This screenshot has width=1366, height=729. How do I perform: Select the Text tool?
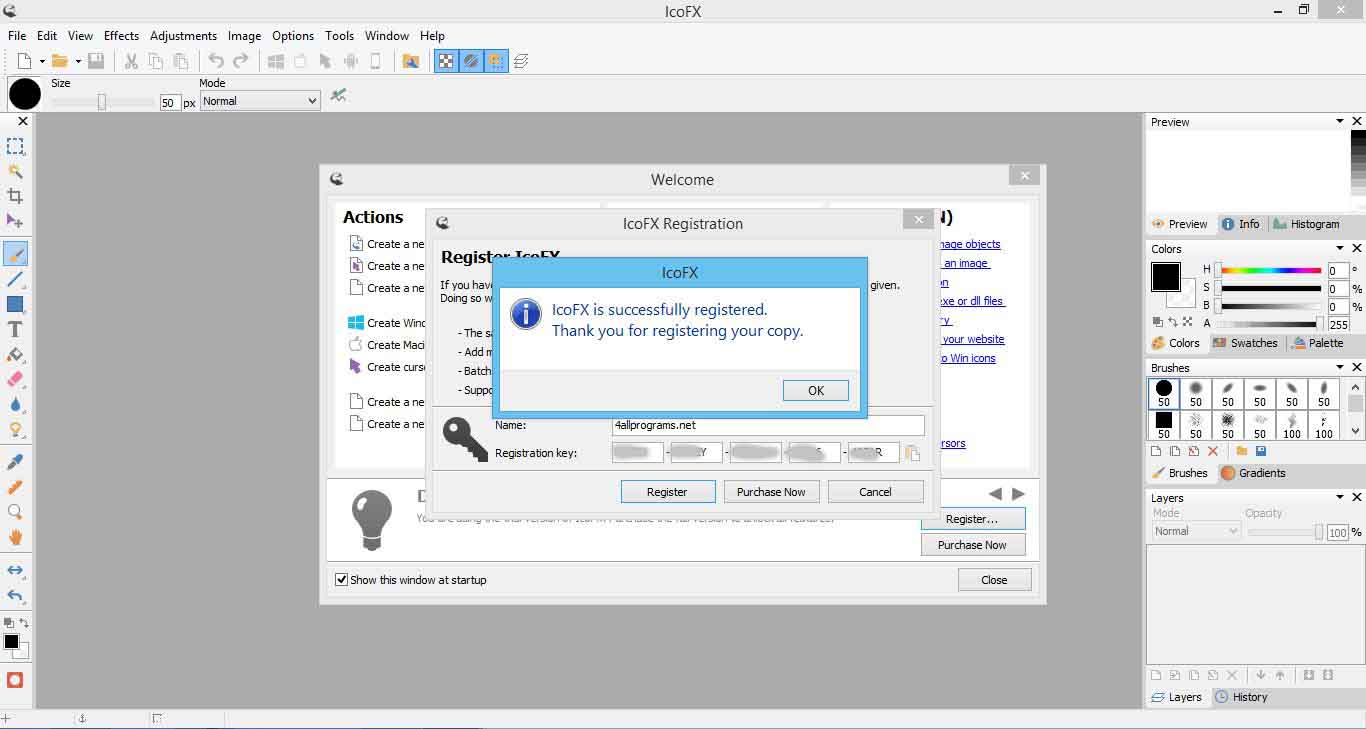(x=15, y=329)
